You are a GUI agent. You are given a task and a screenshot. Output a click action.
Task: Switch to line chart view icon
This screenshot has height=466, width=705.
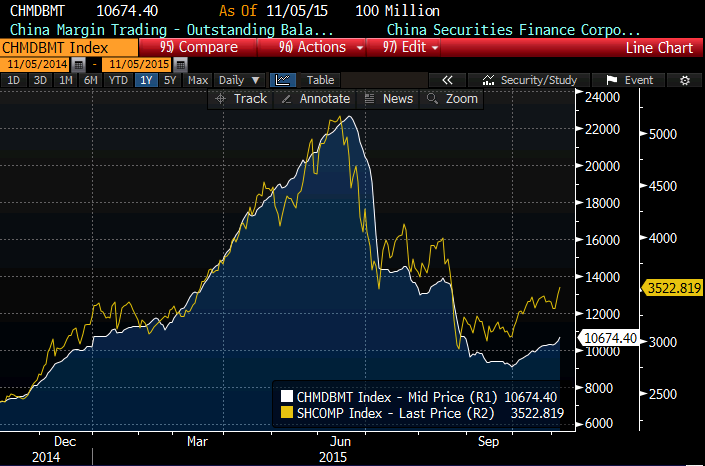click(x=283, y=80)
